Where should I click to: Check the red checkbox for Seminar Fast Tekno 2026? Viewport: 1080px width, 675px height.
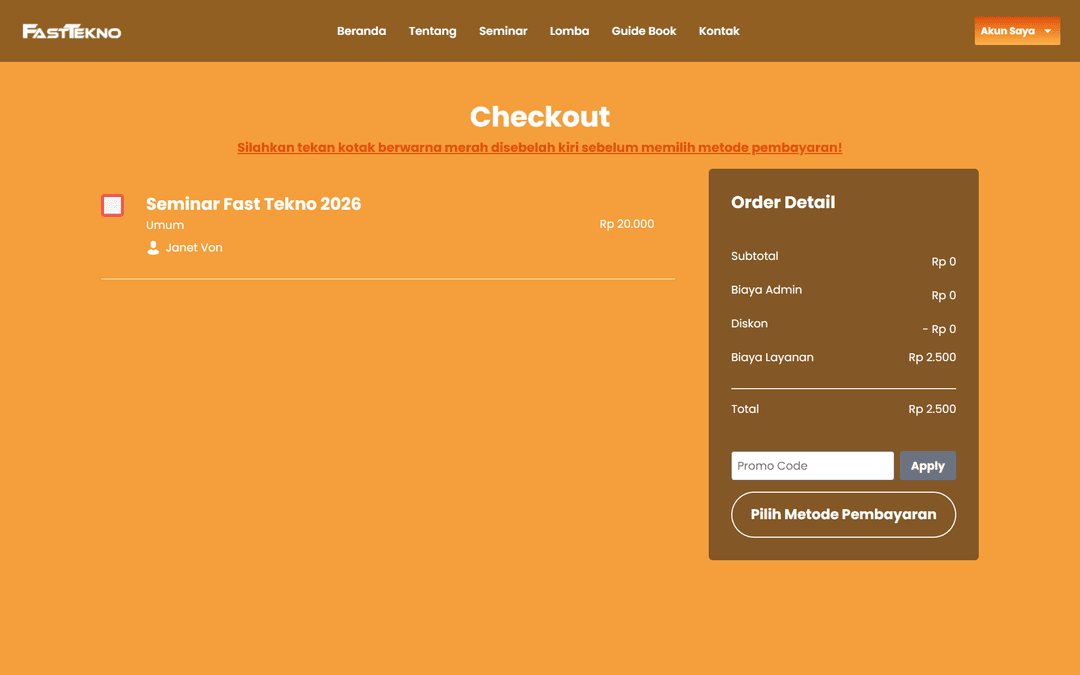coord(112,204)
